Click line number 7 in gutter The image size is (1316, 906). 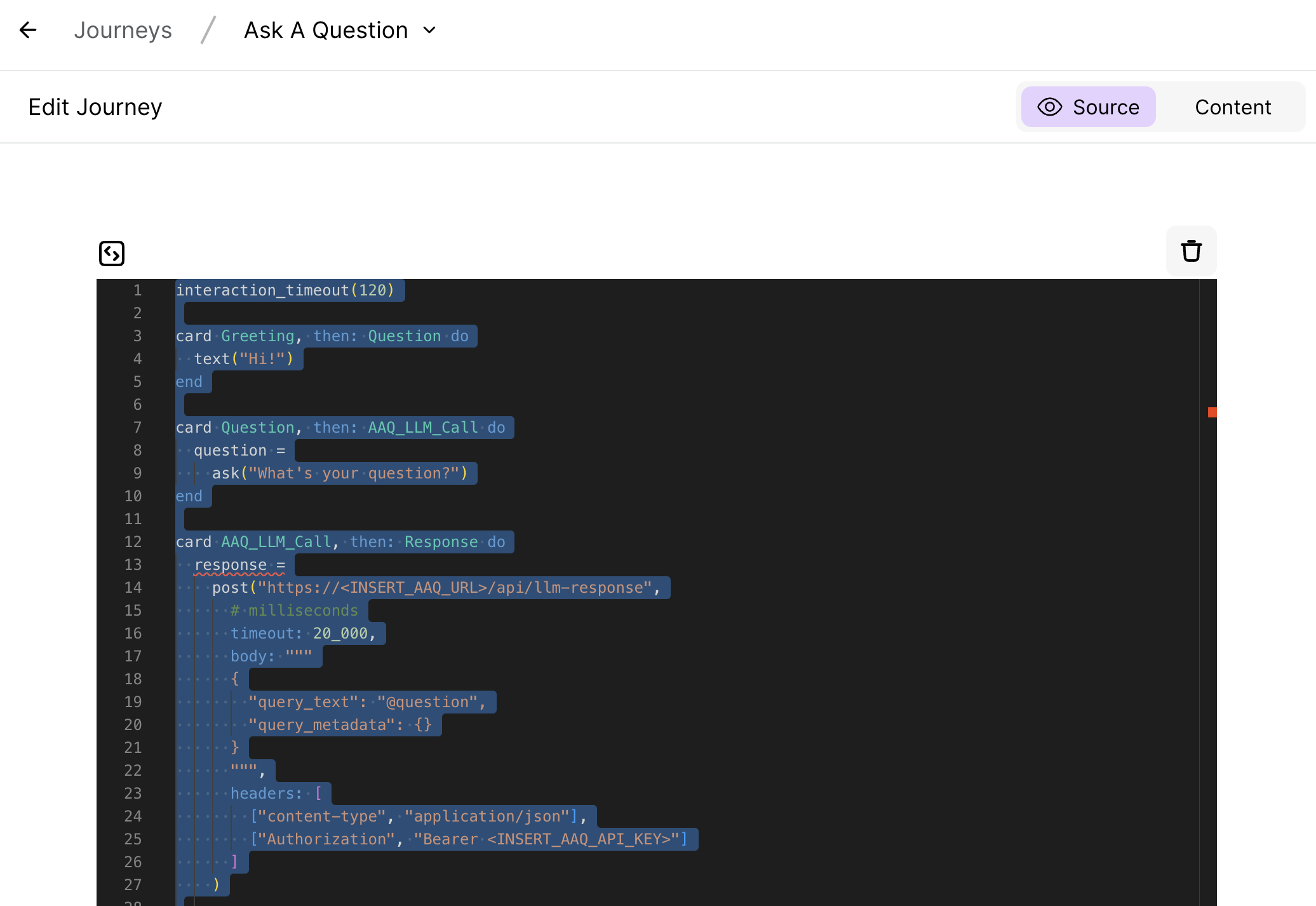(137, 428)
